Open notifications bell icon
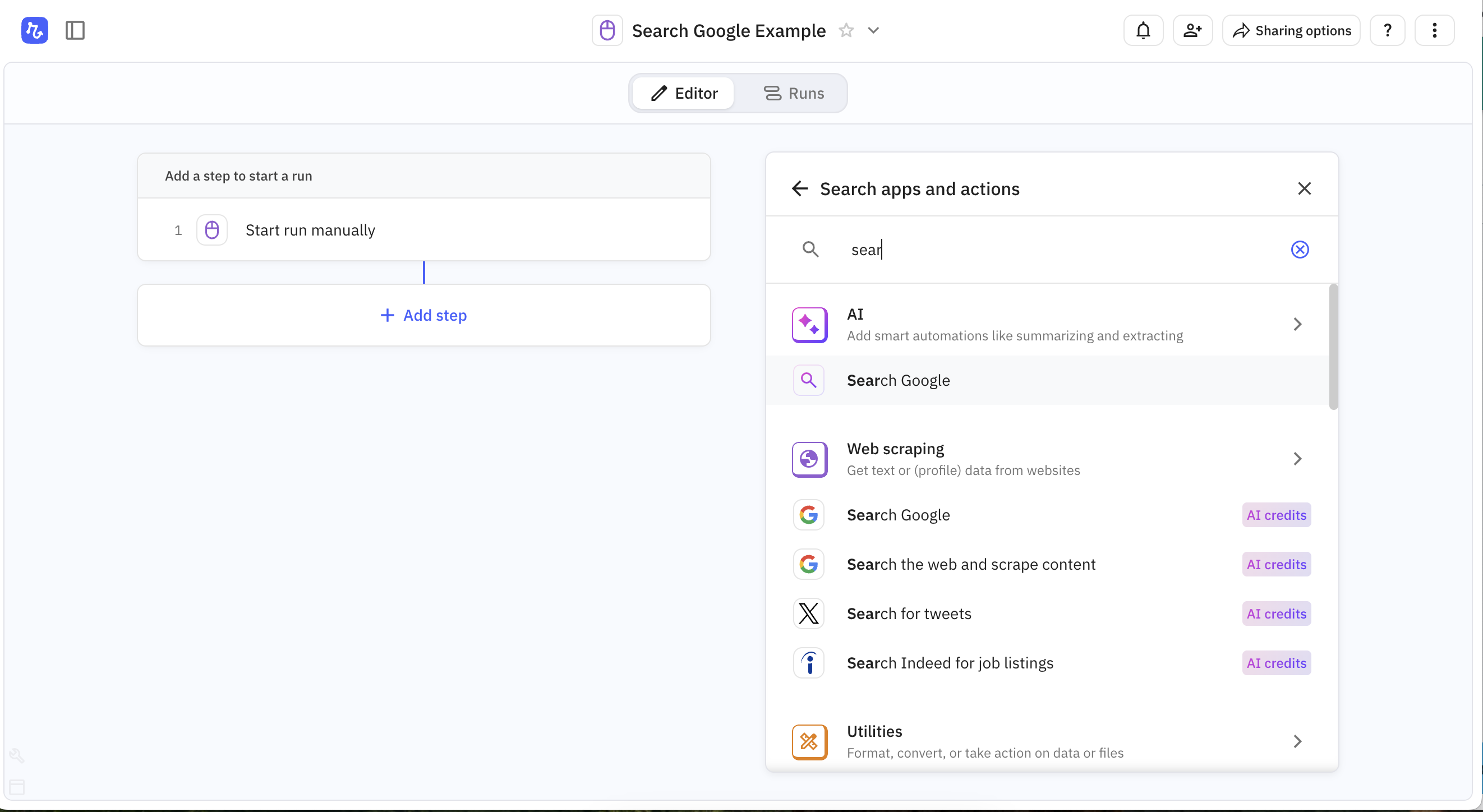The width and height of the screenshot is (1483, 812). click(1143, 30)
